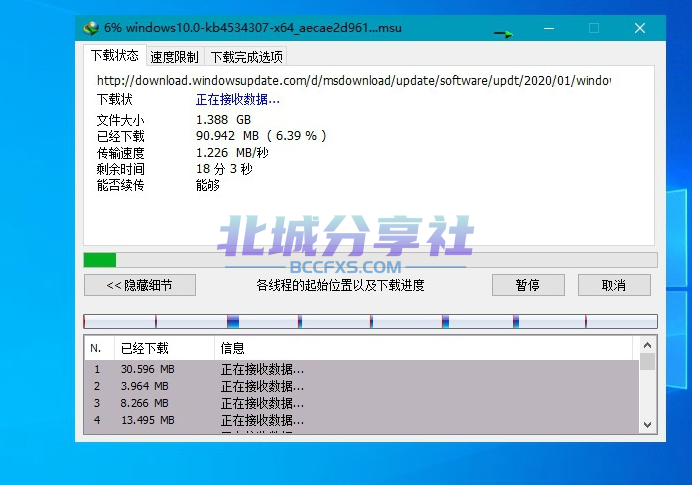Click the scroll up arrow in thread list
The height and width of the screenshot is (485, 692).
click(x=648, y=345)
